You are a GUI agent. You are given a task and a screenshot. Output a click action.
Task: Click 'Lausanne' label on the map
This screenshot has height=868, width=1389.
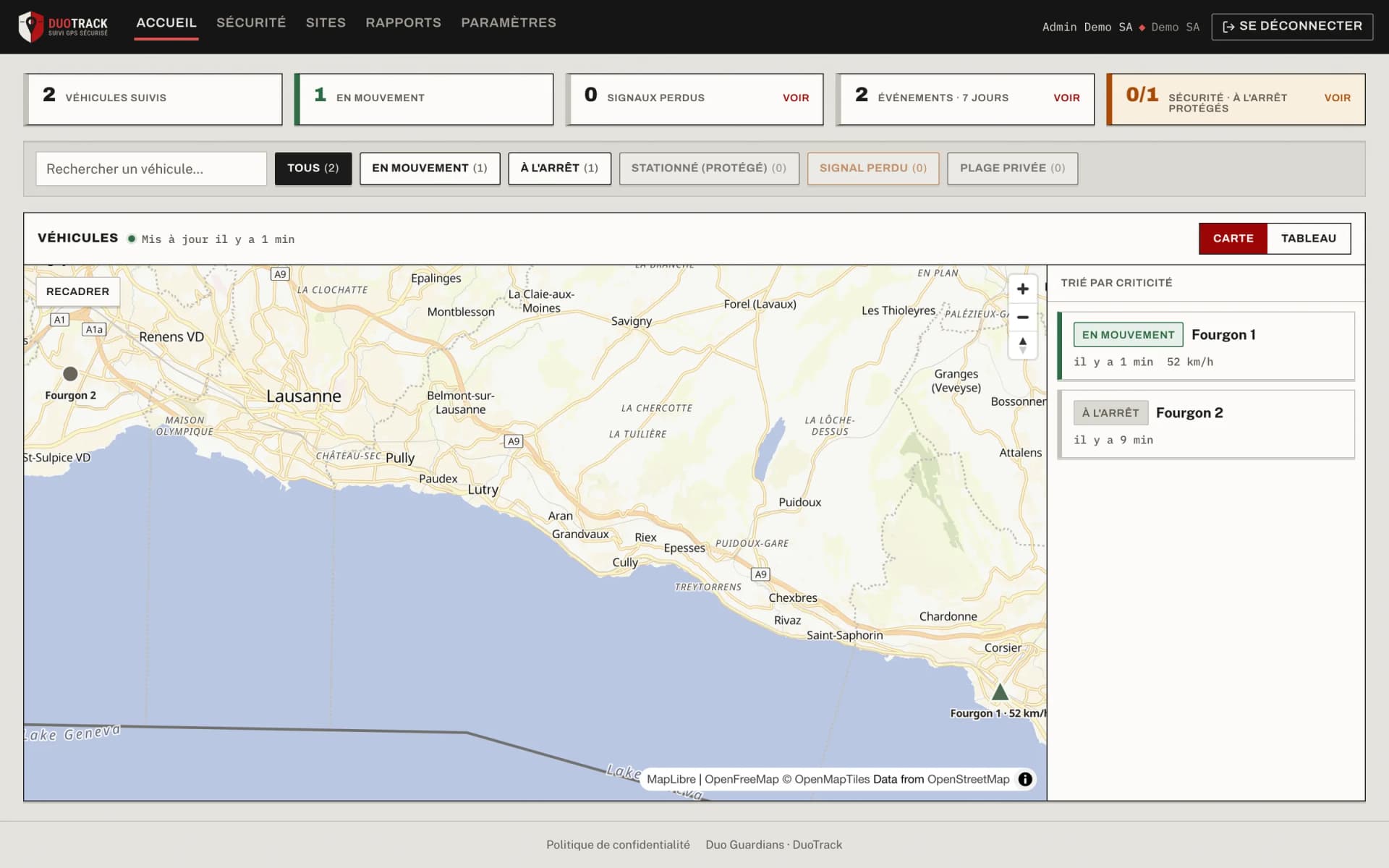click(x=304, y=396)
